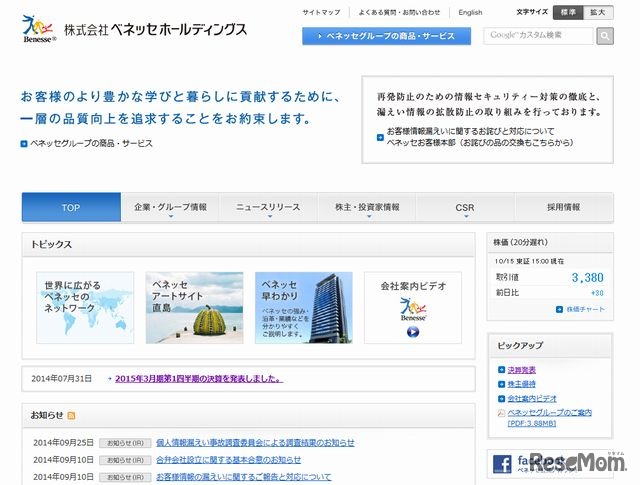
Task: Click arrow icon beside 株価チャート
Action: click(559, 309)
